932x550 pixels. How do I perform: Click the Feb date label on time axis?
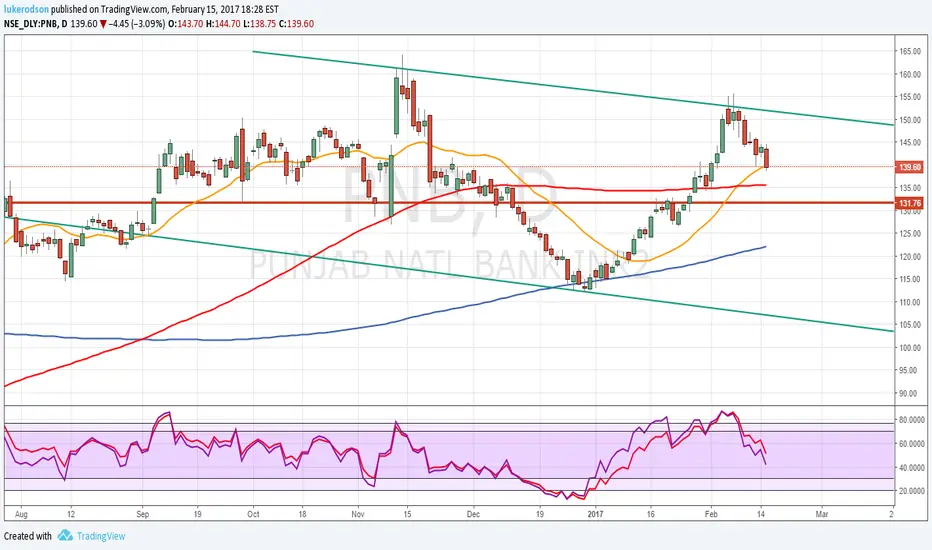711,514
